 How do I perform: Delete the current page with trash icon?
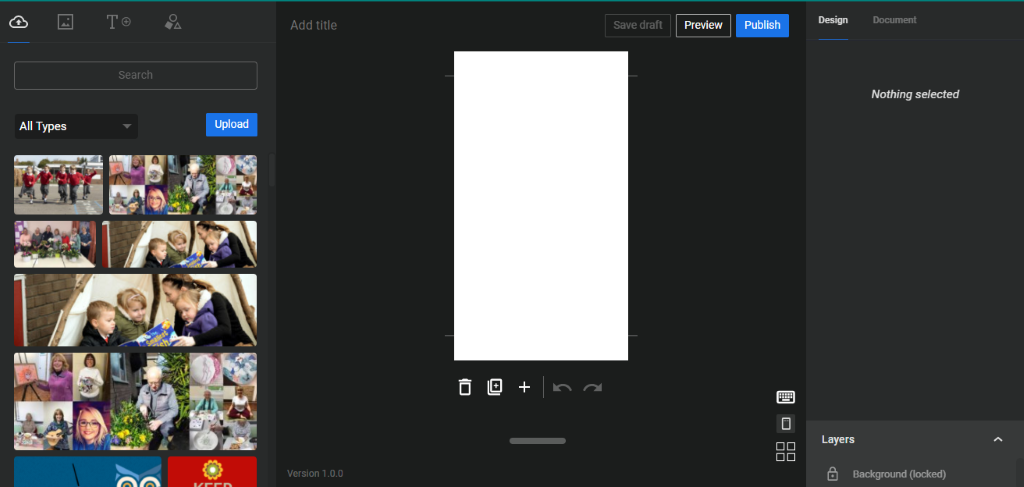465,387
